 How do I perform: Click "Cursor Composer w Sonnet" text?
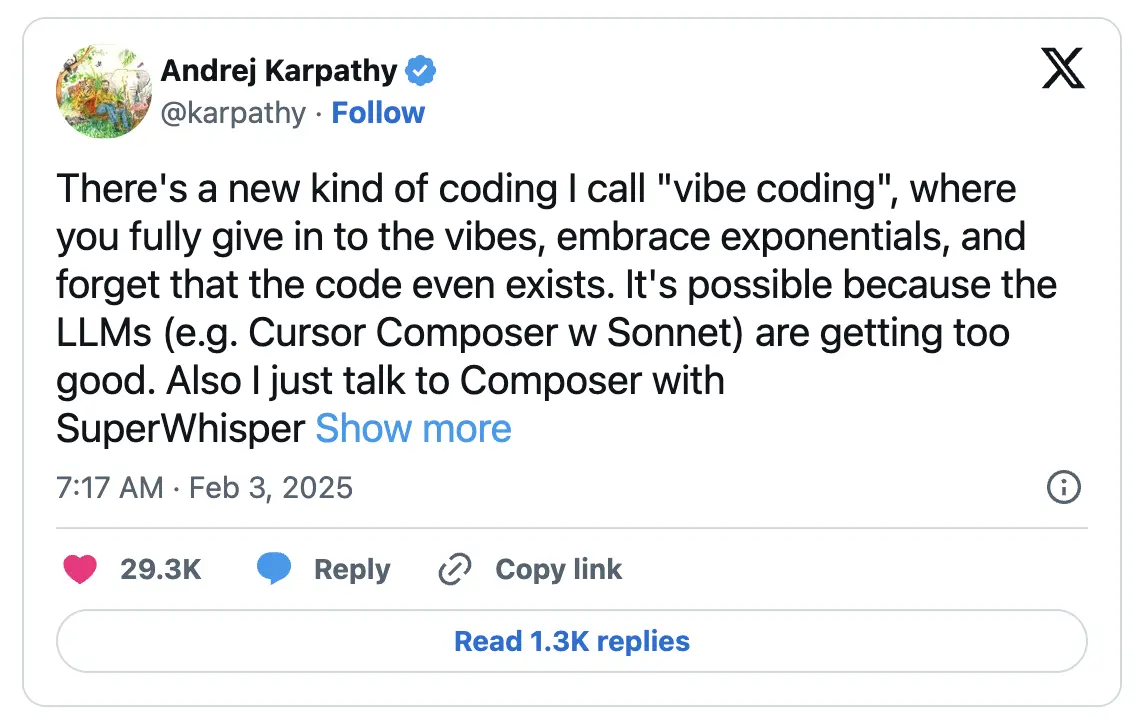pos(493,333)
